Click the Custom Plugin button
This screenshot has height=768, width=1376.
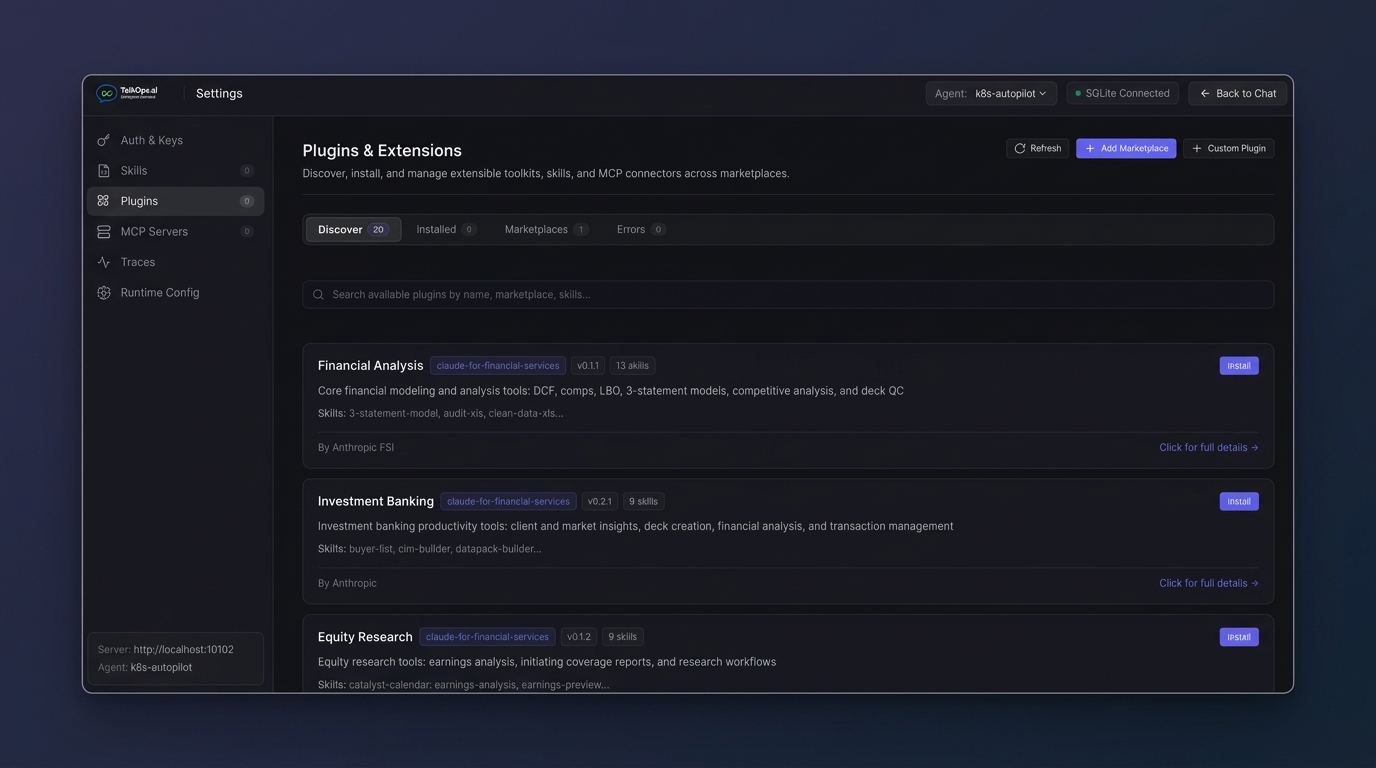coord(1228,148)
